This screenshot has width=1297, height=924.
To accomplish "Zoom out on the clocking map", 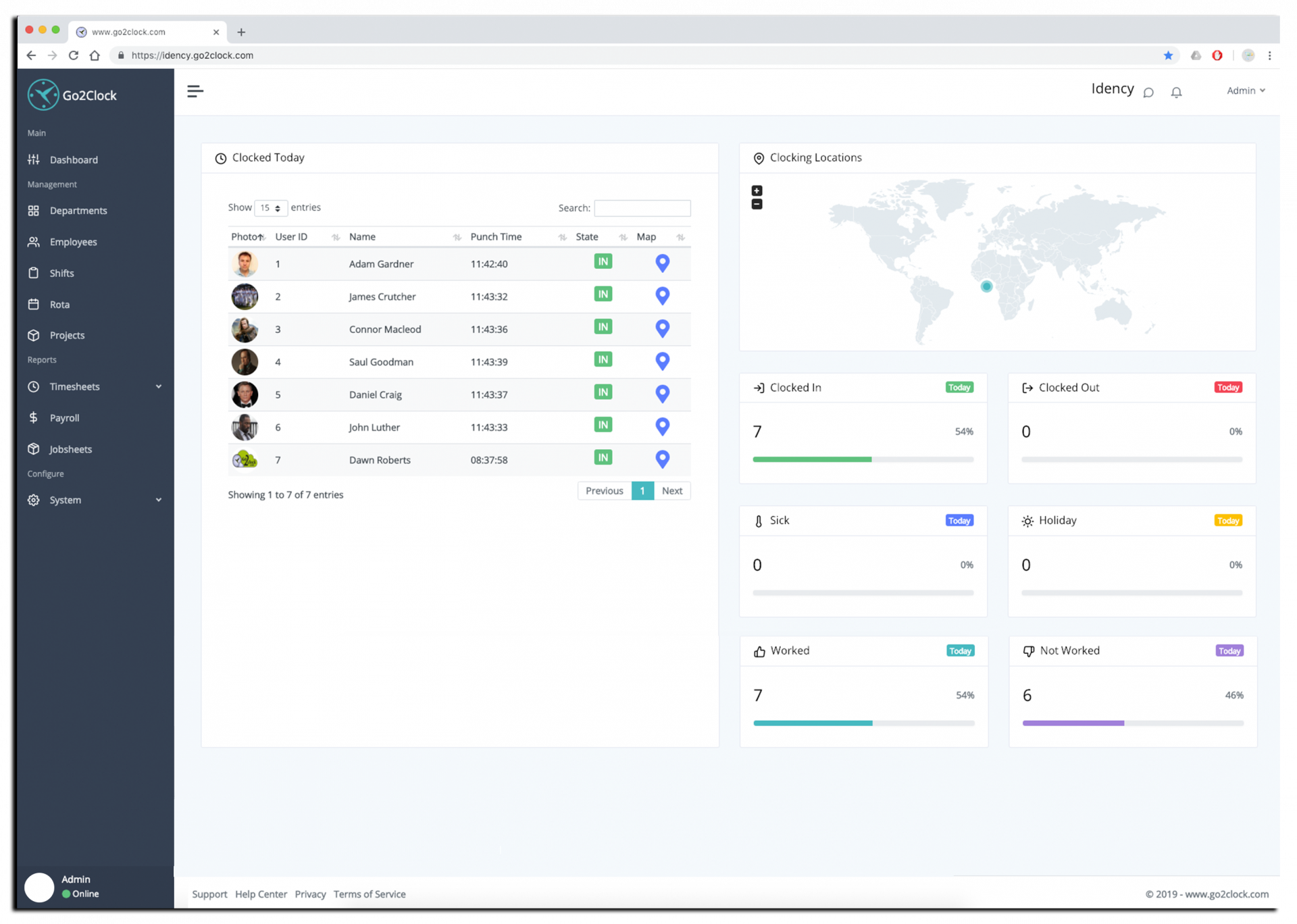I will pos(757,204).
